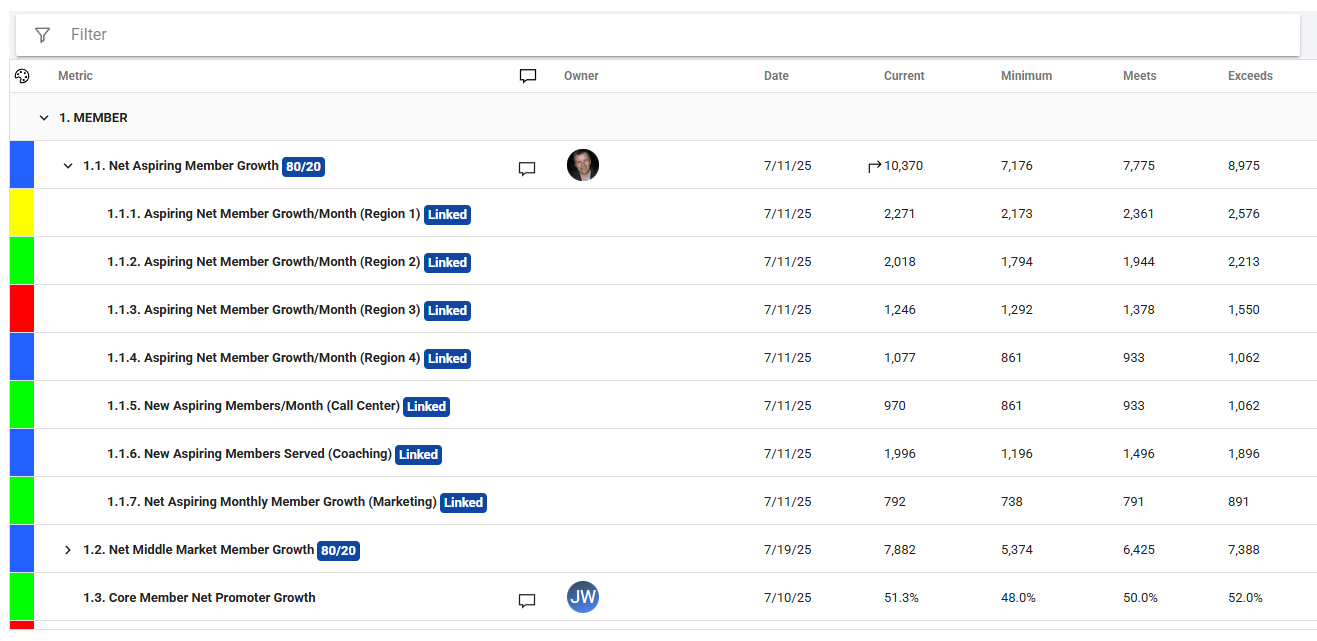Click the linked arrow icon beside 10,370
Screen dimensions: 1317x641
coord(875,166)
